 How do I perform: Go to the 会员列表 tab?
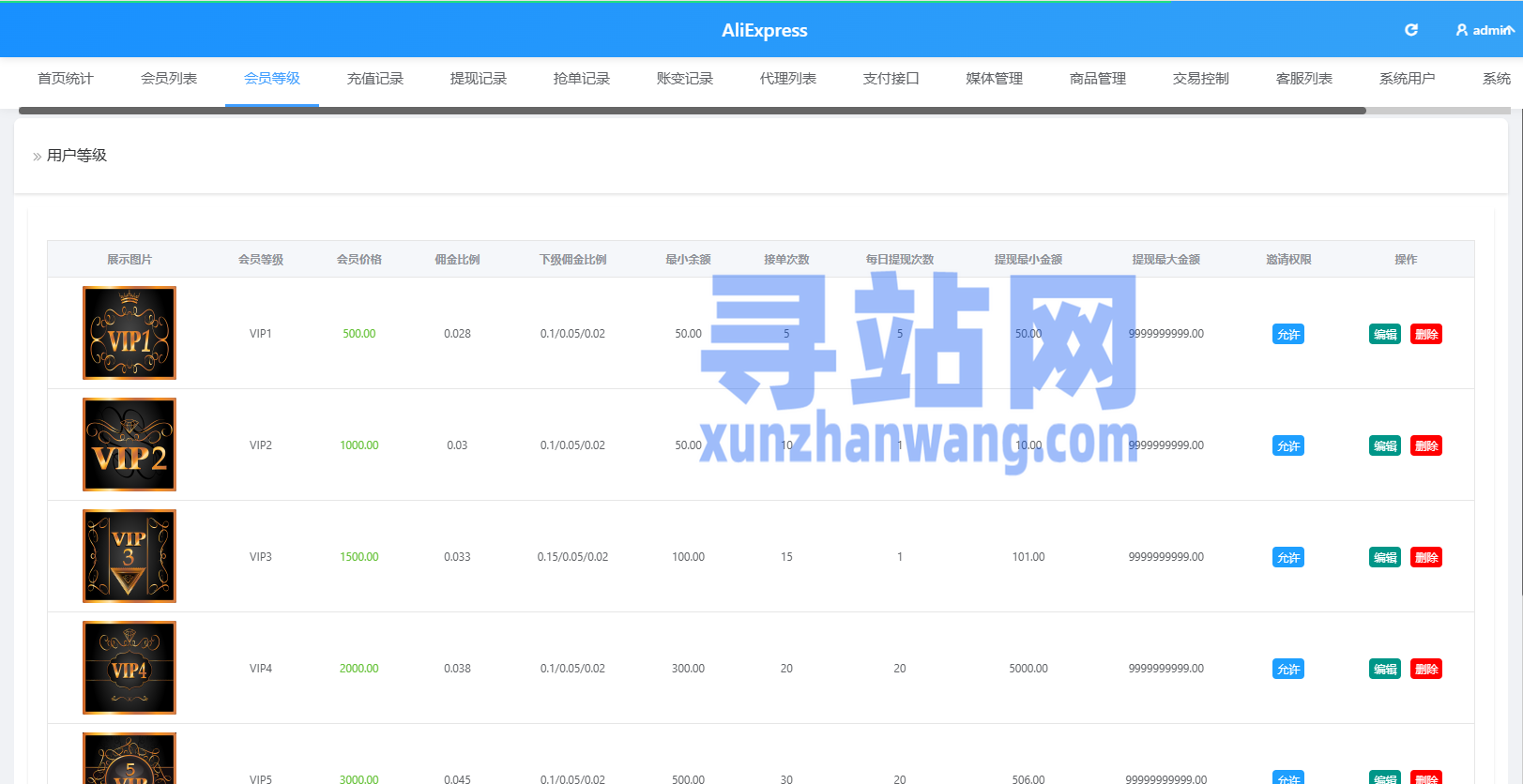pyautogui.click(x=169, y=79)
